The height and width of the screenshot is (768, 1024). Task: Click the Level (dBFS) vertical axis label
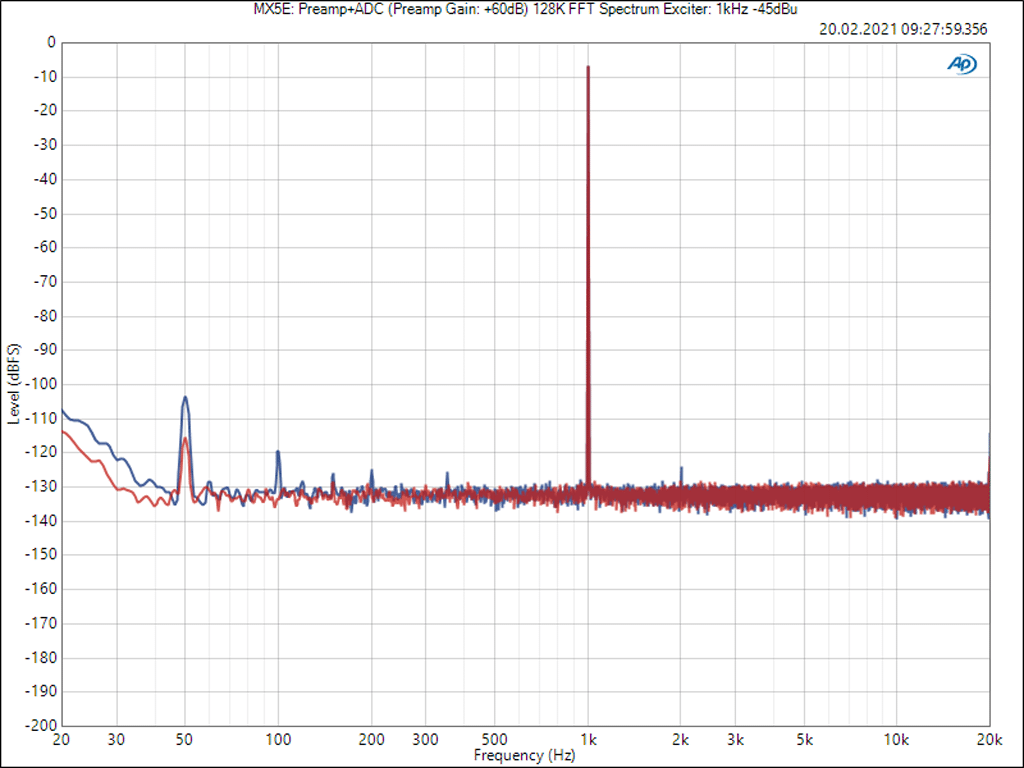(14, 384)
